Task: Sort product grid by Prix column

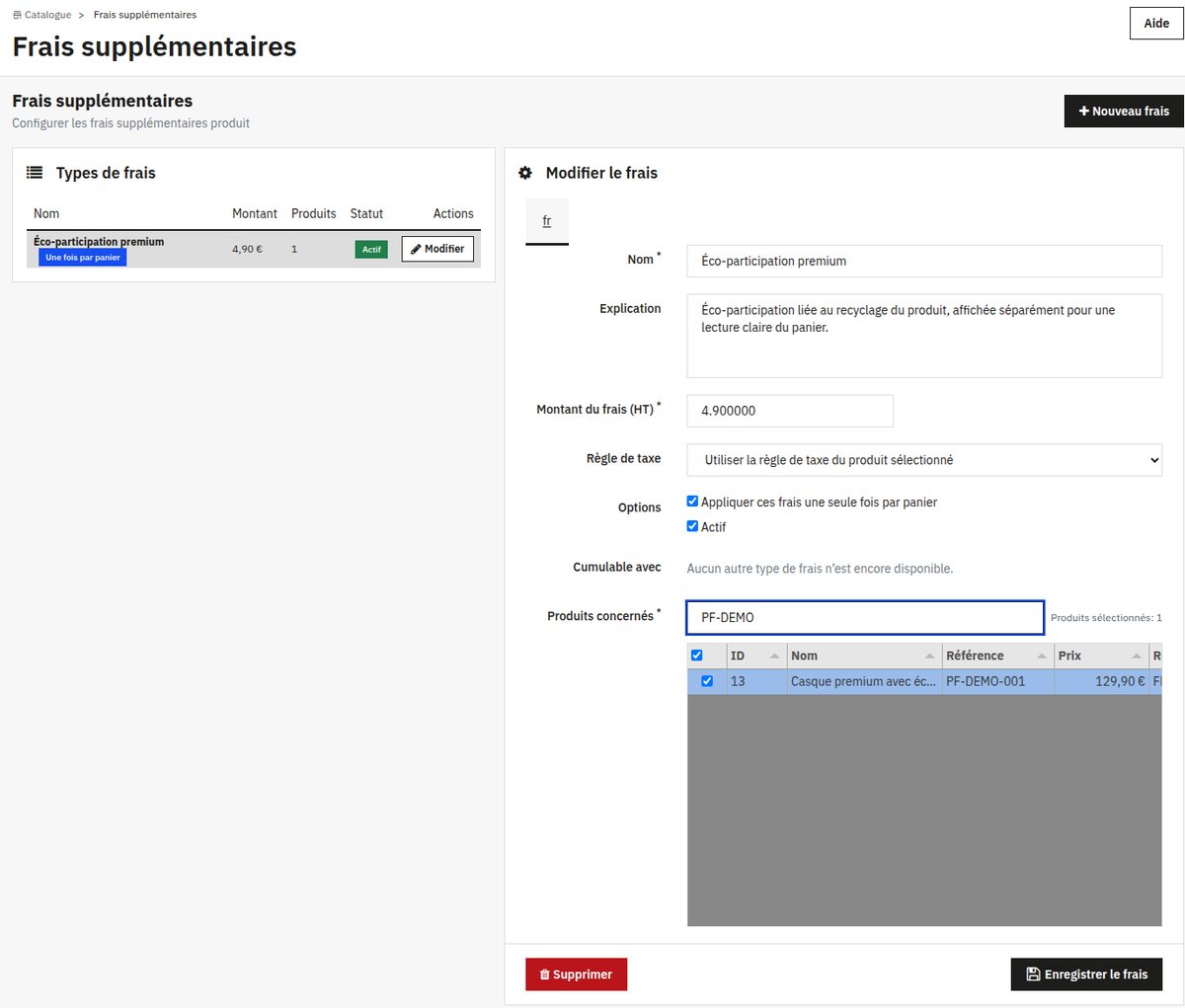Action: pos(1101,656)
